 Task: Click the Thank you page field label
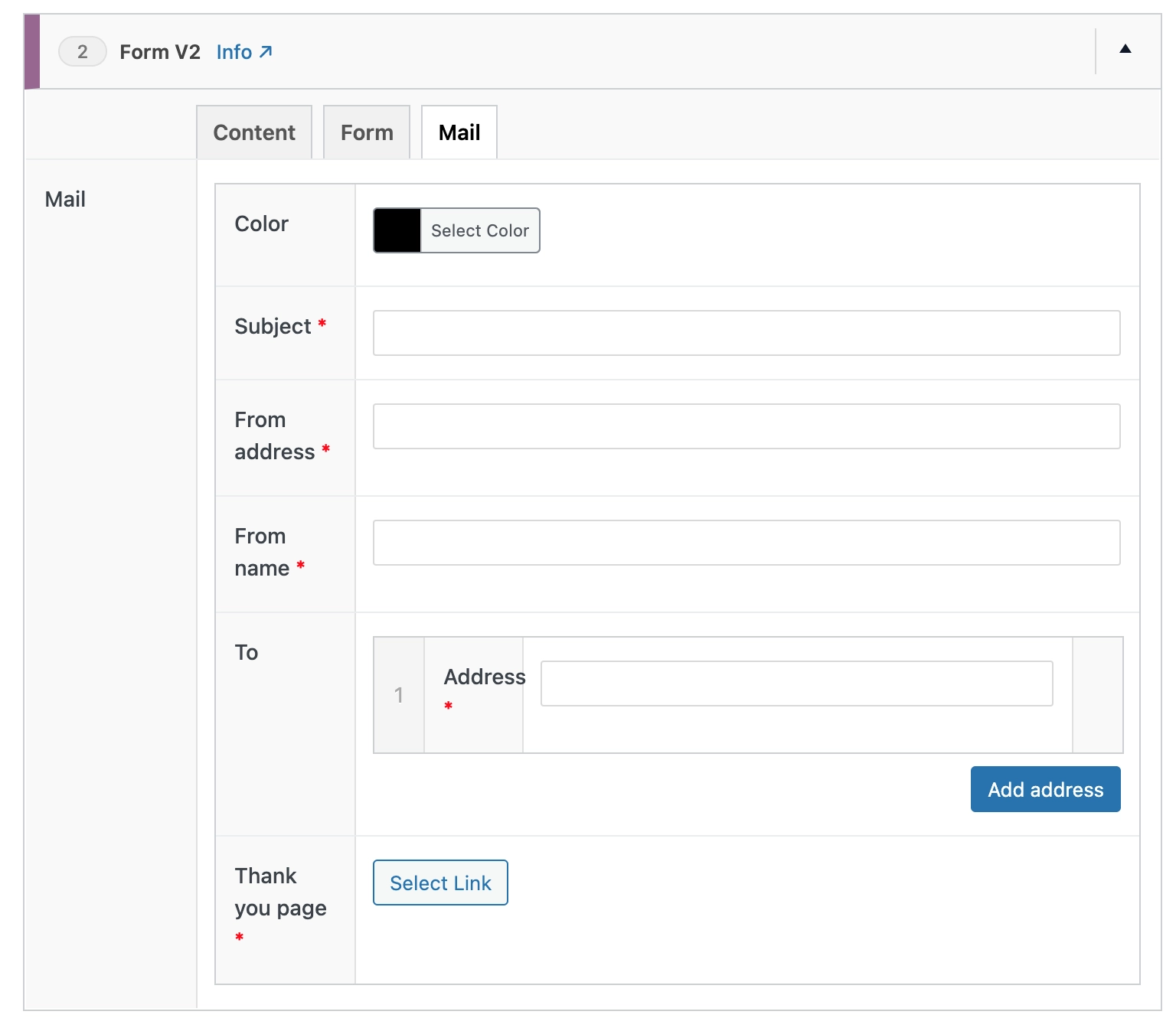point(280,892)
